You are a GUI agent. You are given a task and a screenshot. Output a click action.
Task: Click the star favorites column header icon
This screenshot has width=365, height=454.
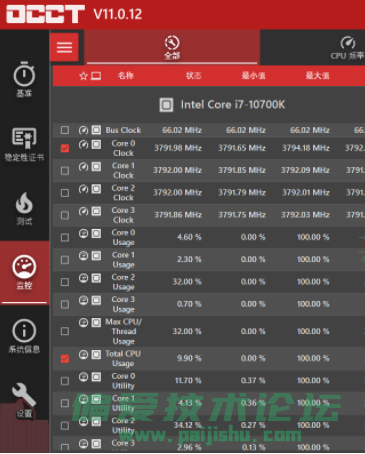click(x=83, y=76)
